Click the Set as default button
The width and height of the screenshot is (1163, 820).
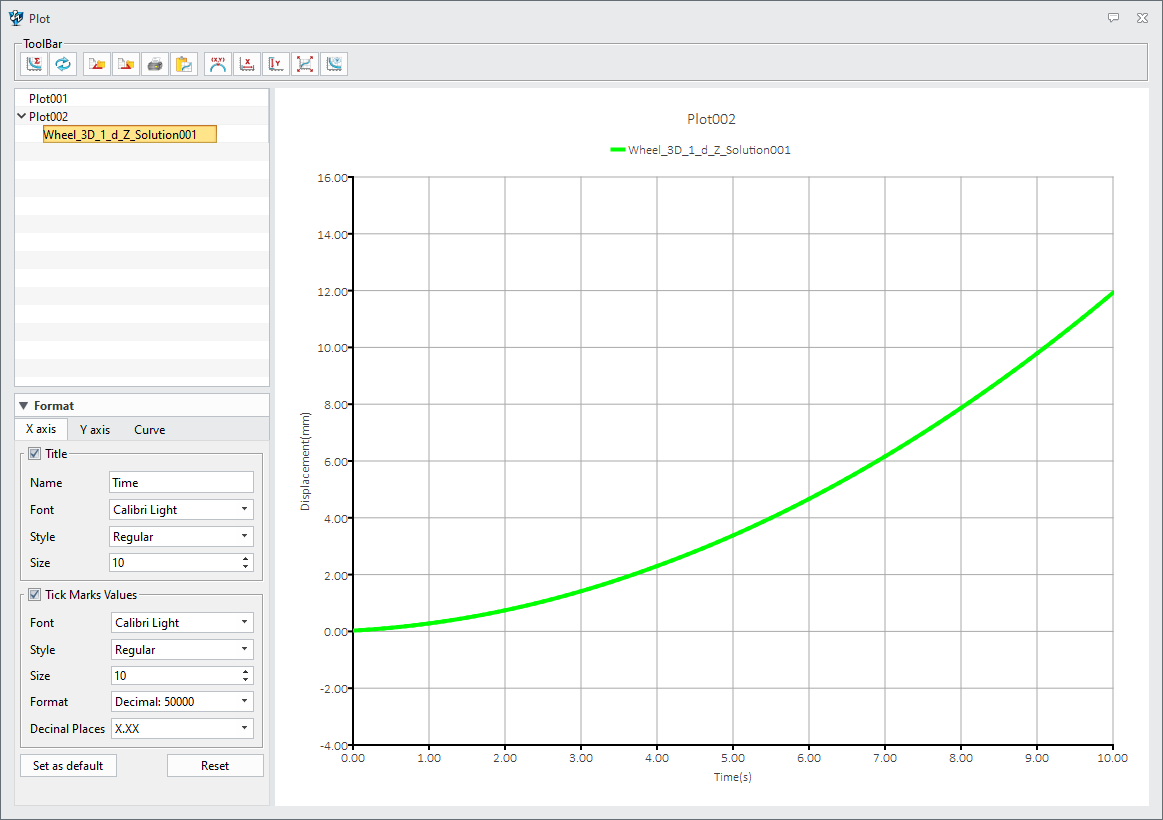68,766
